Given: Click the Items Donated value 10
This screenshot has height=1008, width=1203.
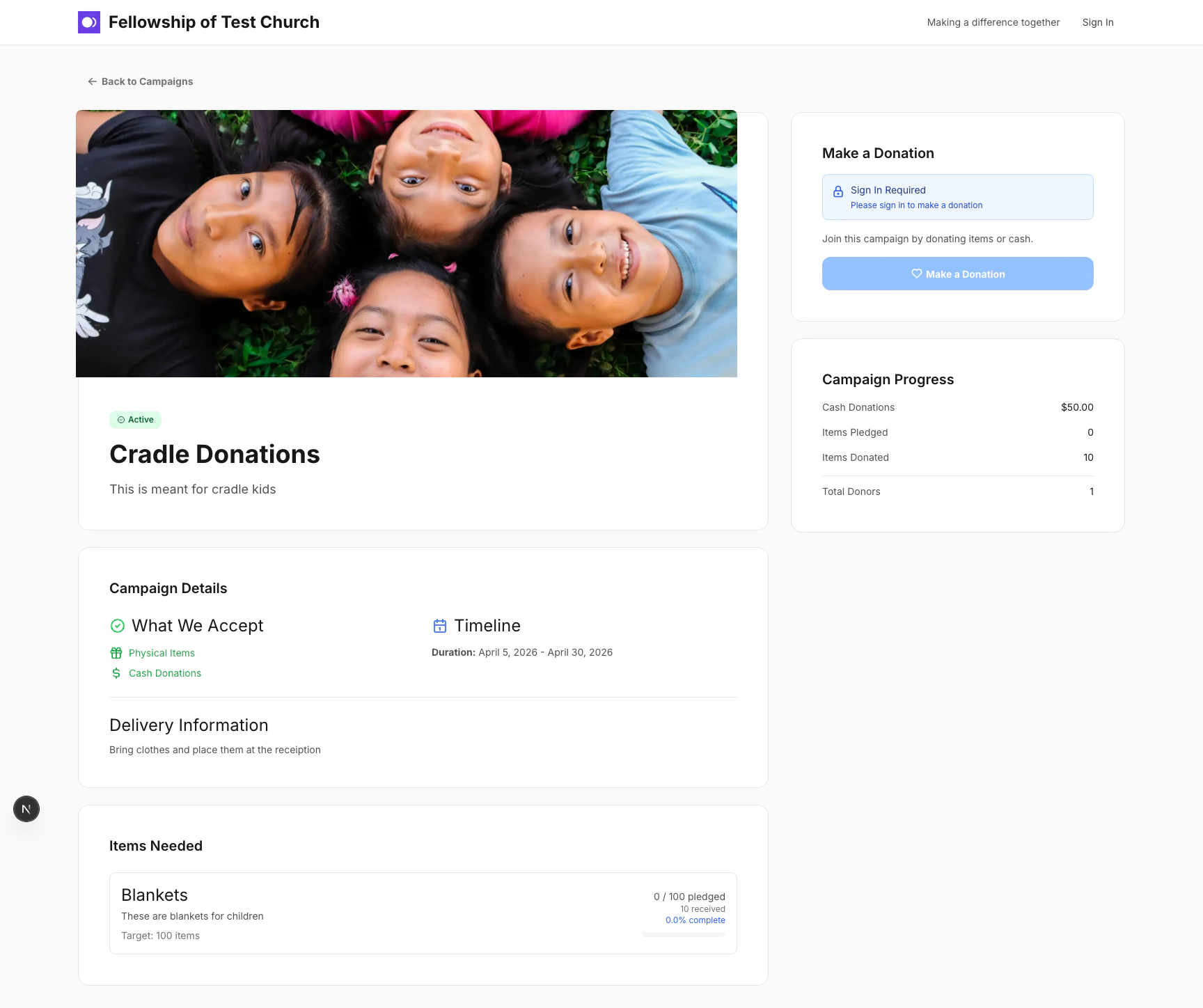Looking at the screenshot, I should coord(1088,457).
